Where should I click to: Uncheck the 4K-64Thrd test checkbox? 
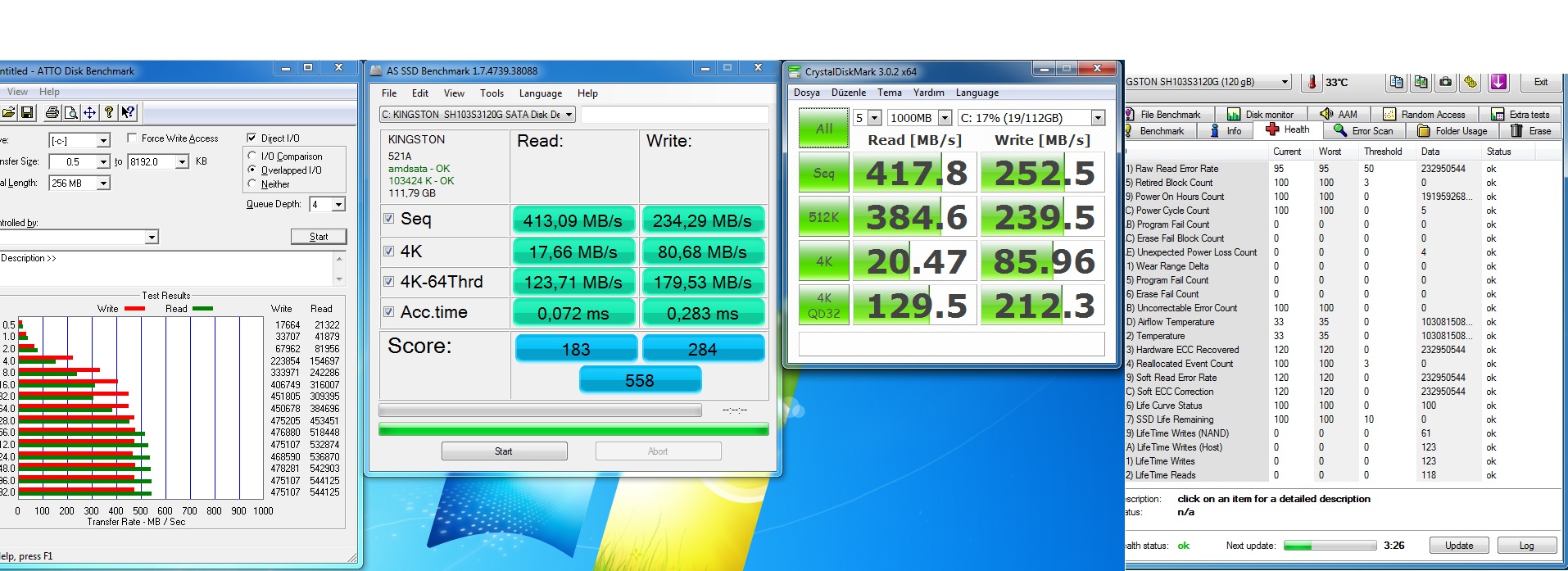click(x=389, y=282)
